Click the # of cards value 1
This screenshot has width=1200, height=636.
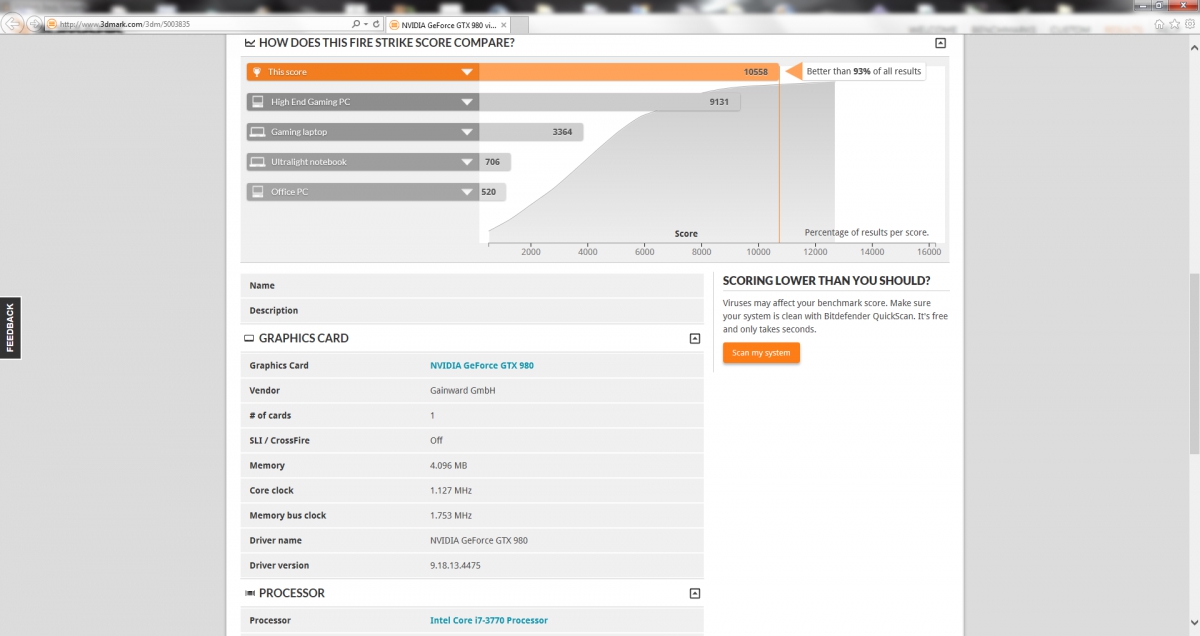tap(432, 416)
